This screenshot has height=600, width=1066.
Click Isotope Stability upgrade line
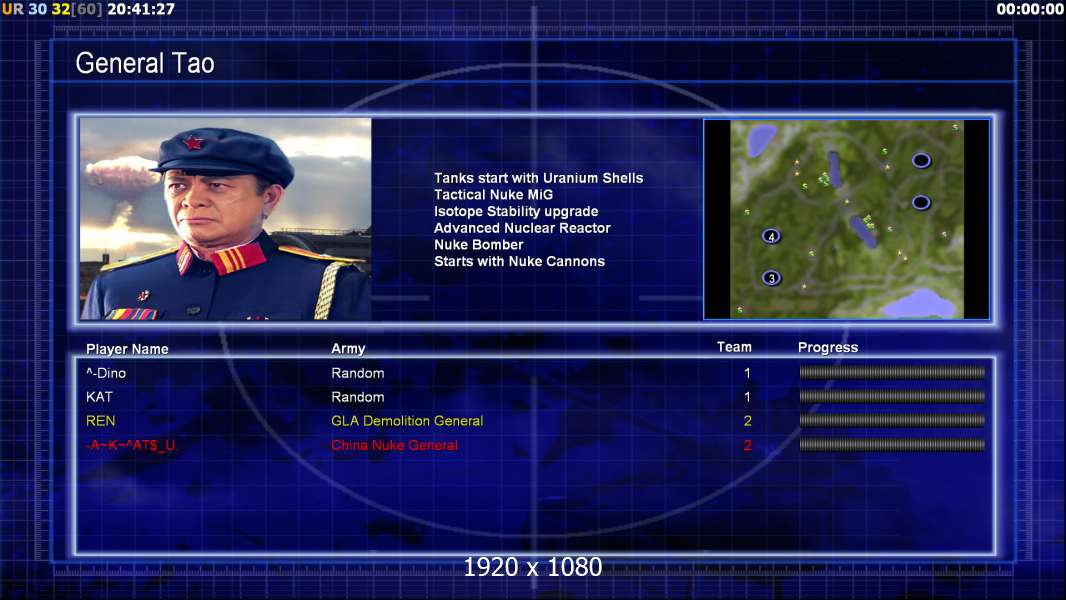[516, 211]
